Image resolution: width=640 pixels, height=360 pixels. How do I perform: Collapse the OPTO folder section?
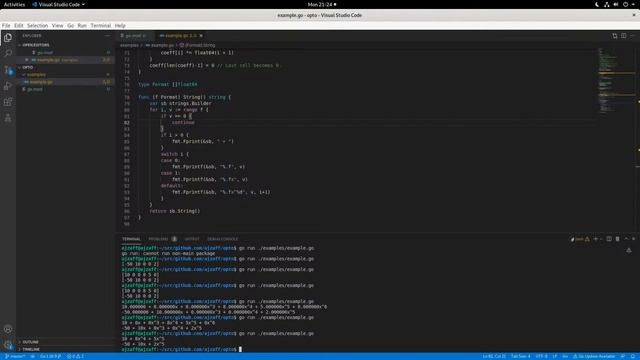[25, 67]
